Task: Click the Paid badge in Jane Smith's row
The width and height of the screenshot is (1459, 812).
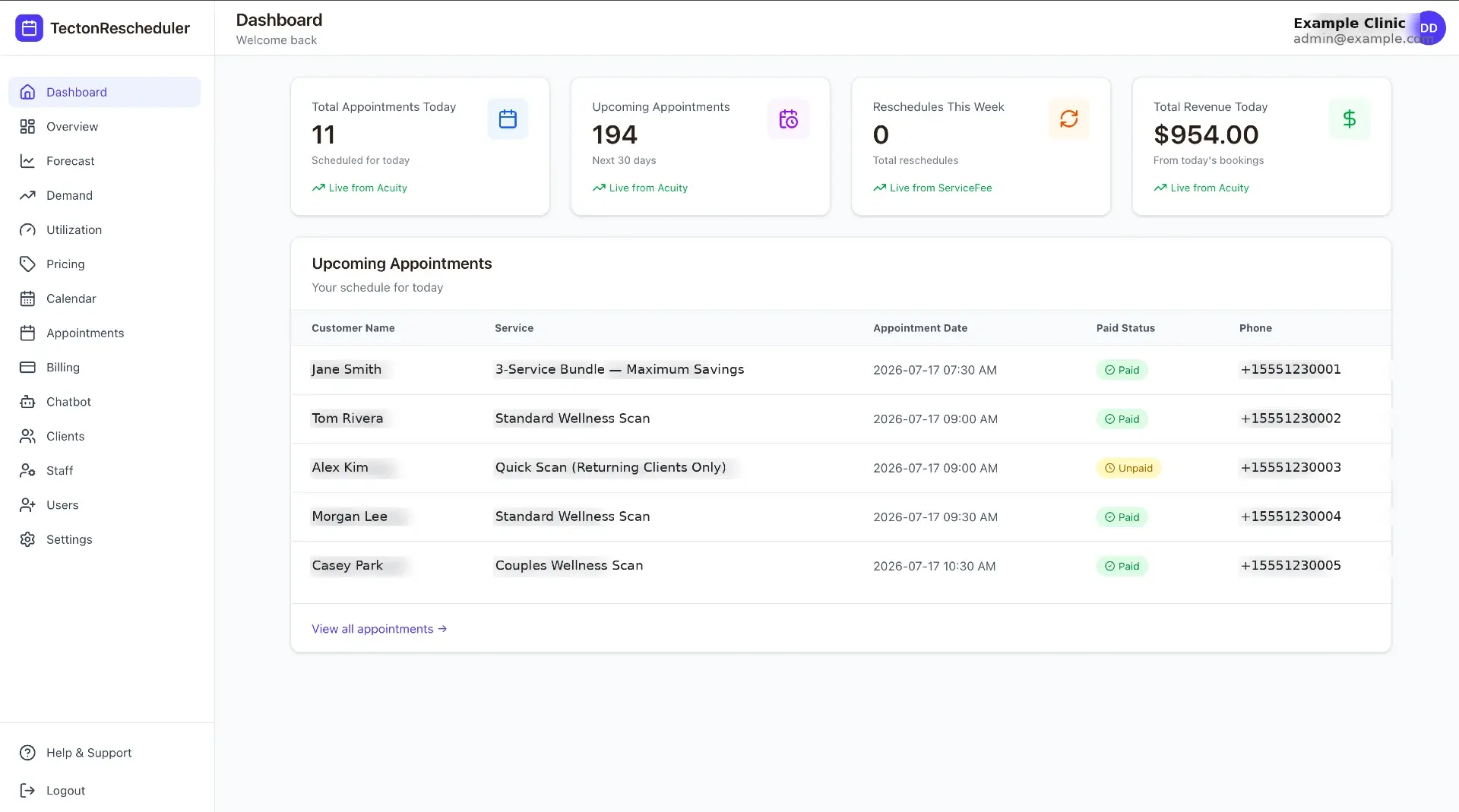Action: (1122, 370)
